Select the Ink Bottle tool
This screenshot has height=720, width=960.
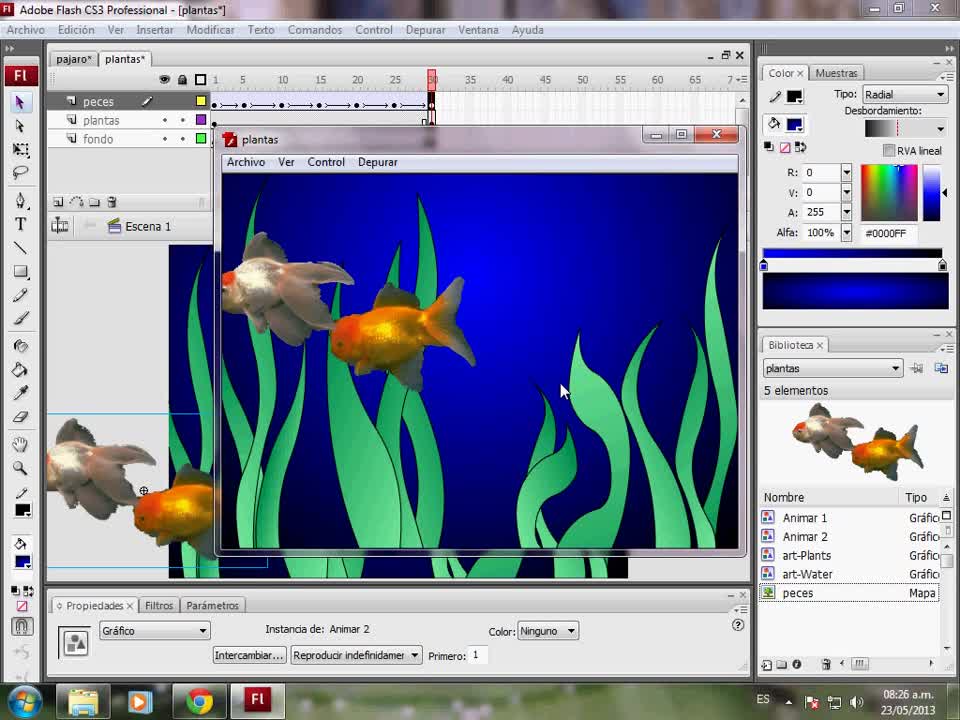coord(20,346)
